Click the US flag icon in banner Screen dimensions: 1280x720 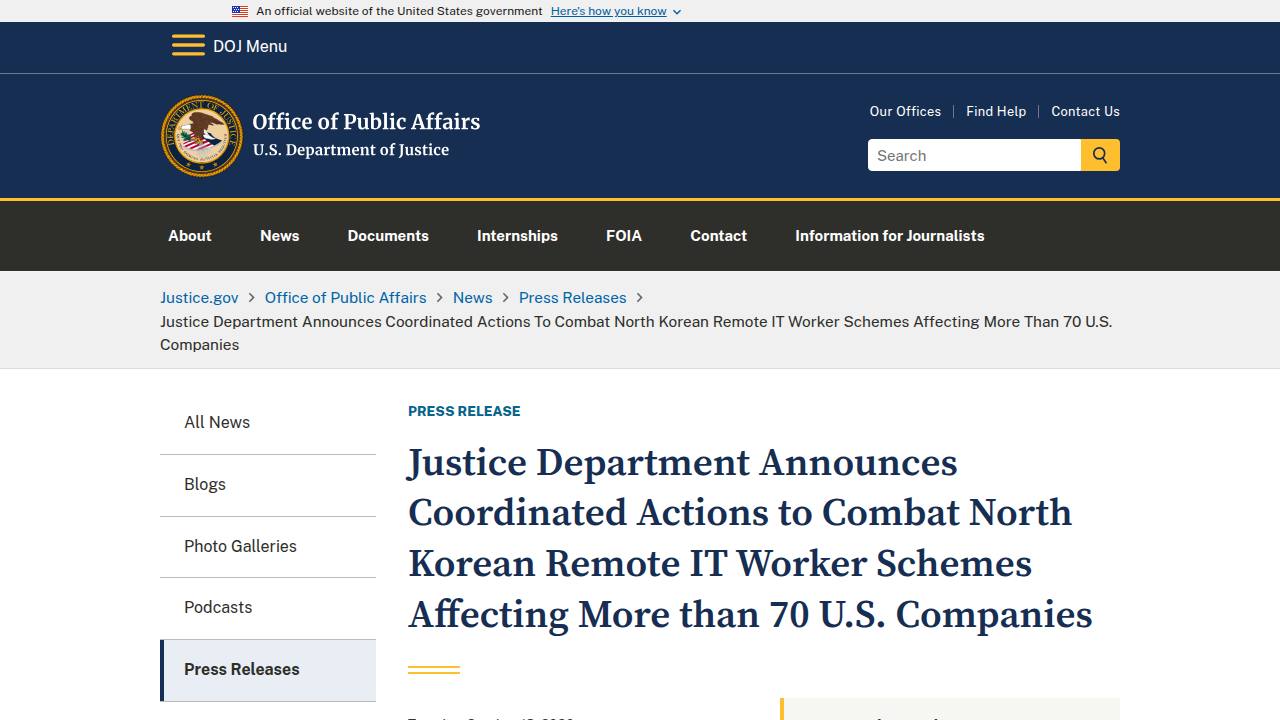240,11
